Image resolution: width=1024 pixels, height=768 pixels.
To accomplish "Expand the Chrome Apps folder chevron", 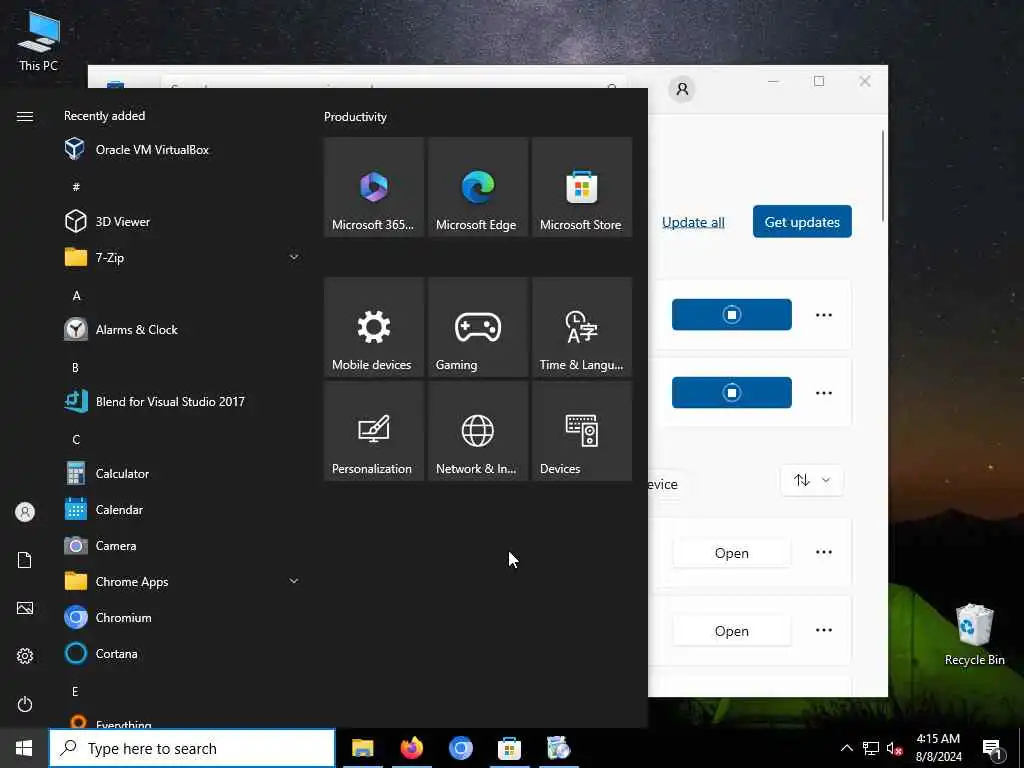I will click(294, 581).
